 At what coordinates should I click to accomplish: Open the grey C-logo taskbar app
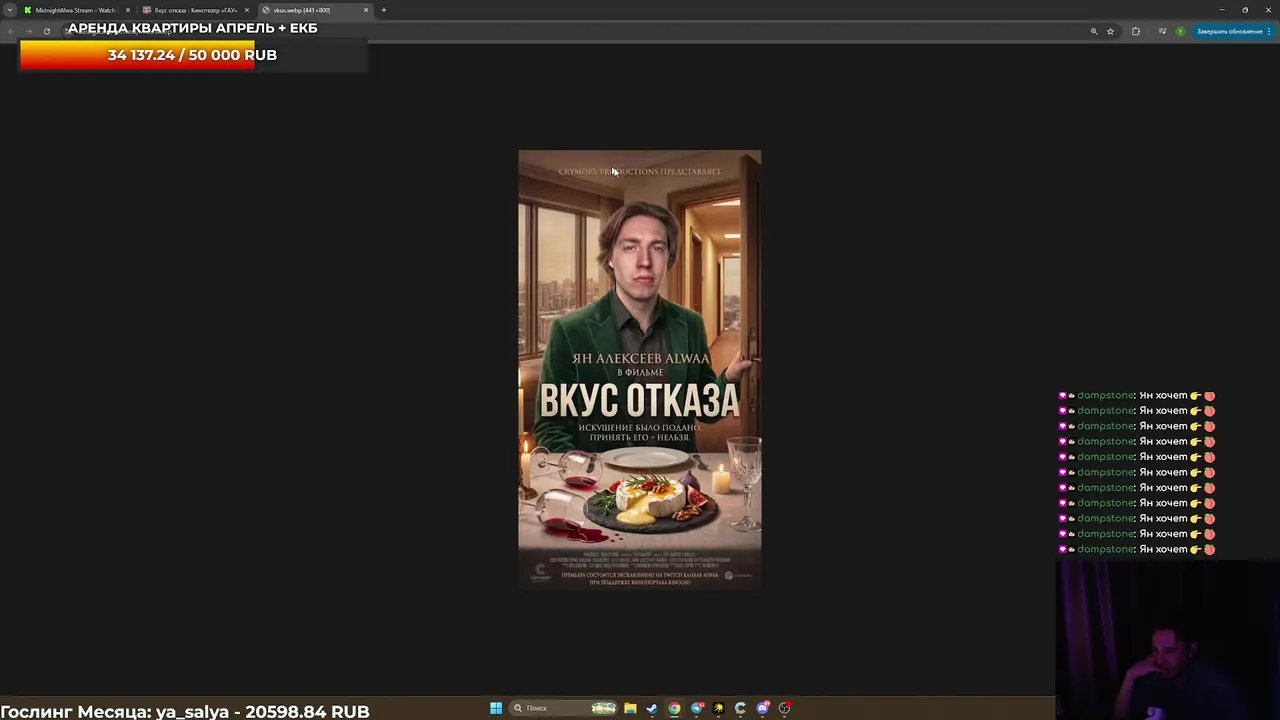740,708
